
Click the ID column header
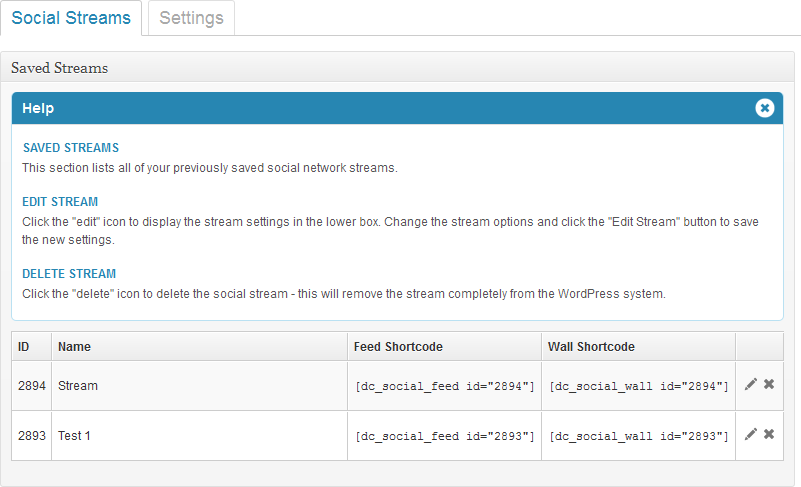click(23, 347)
